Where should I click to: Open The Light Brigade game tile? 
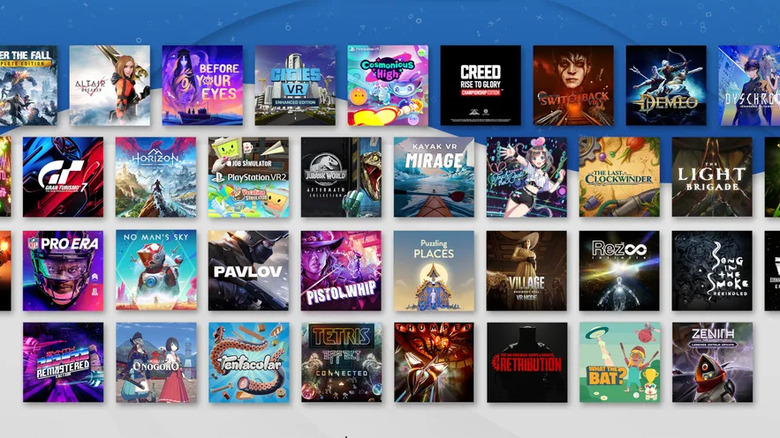[x=712, y=177]
